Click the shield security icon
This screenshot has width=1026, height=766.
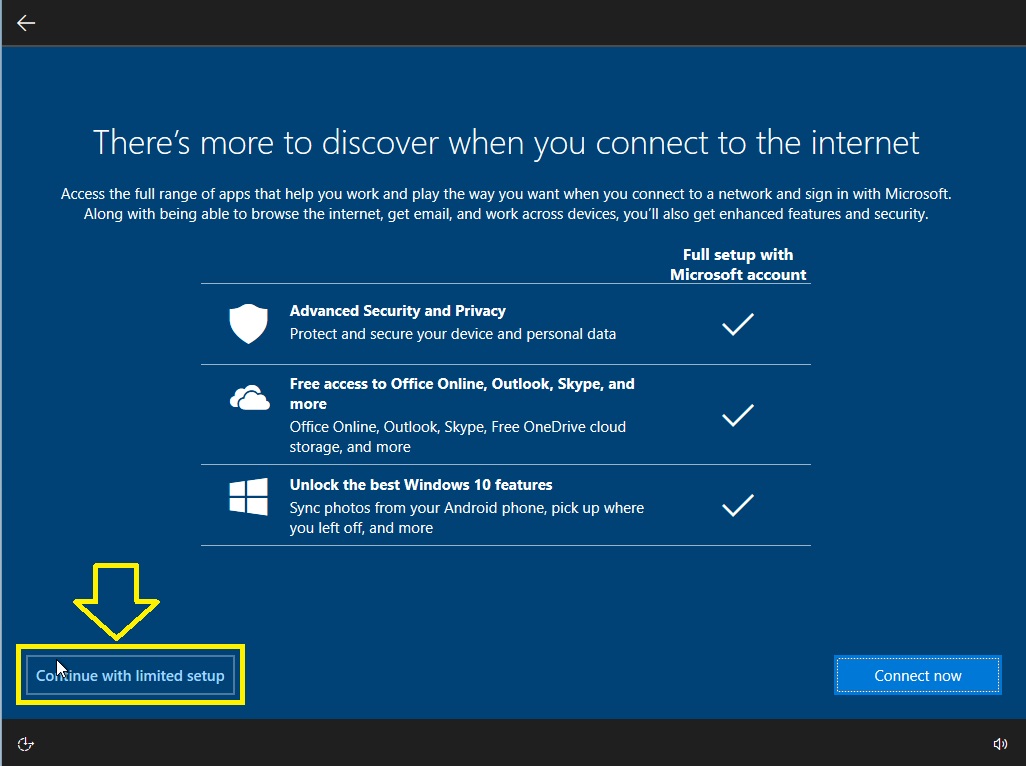point(248,323)
